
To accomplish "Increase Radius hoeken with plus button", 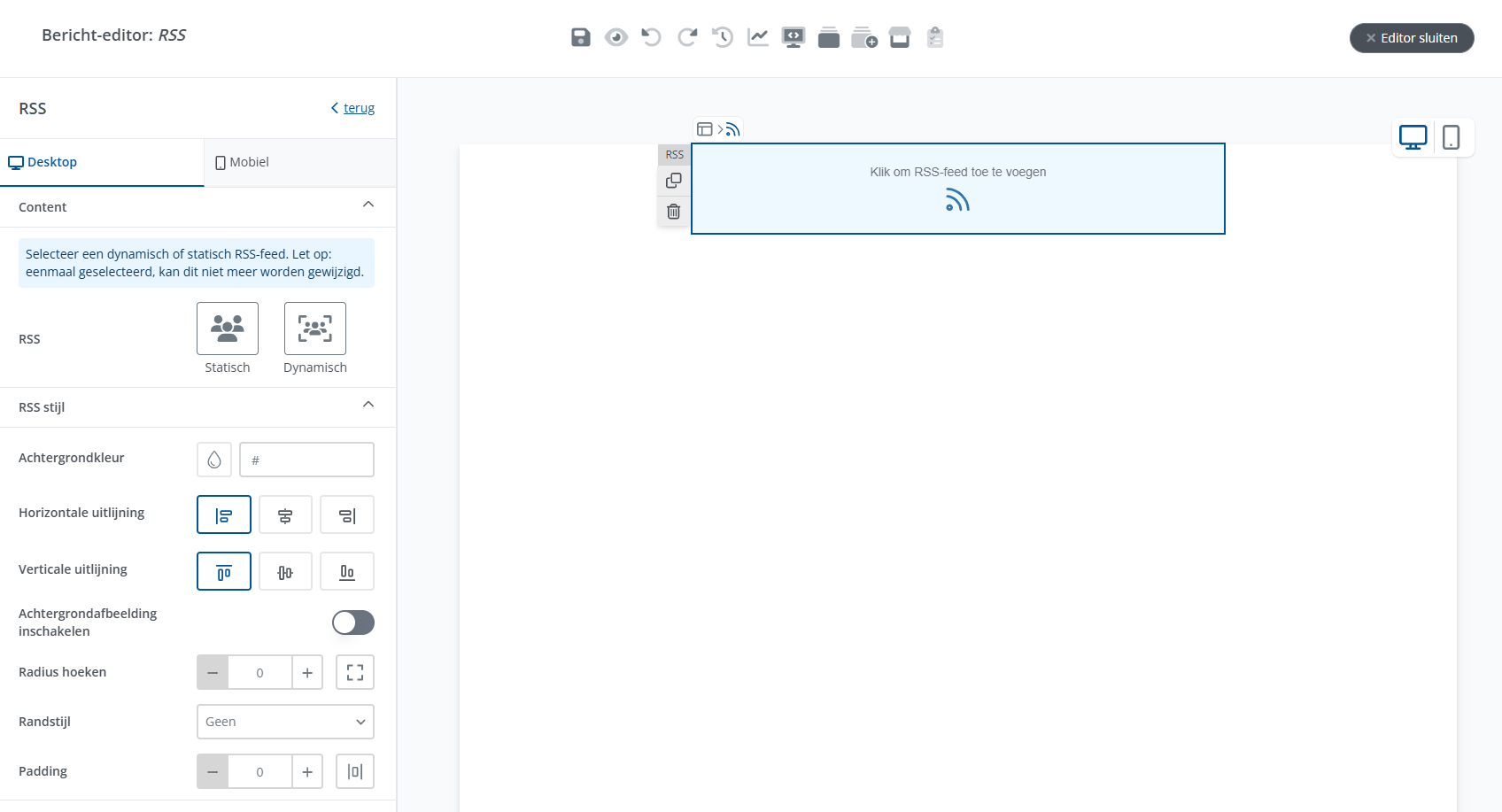I will [307, 673].
